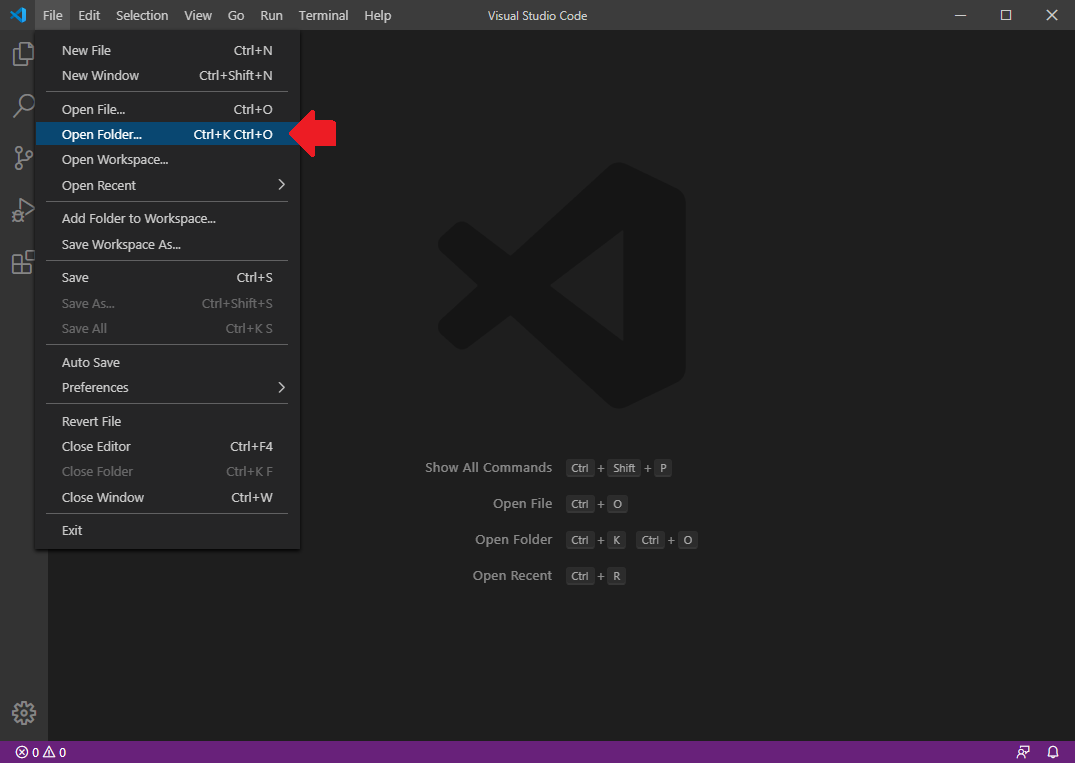
Task: Expand the Preferences submenu
Action: click(167, 387)
